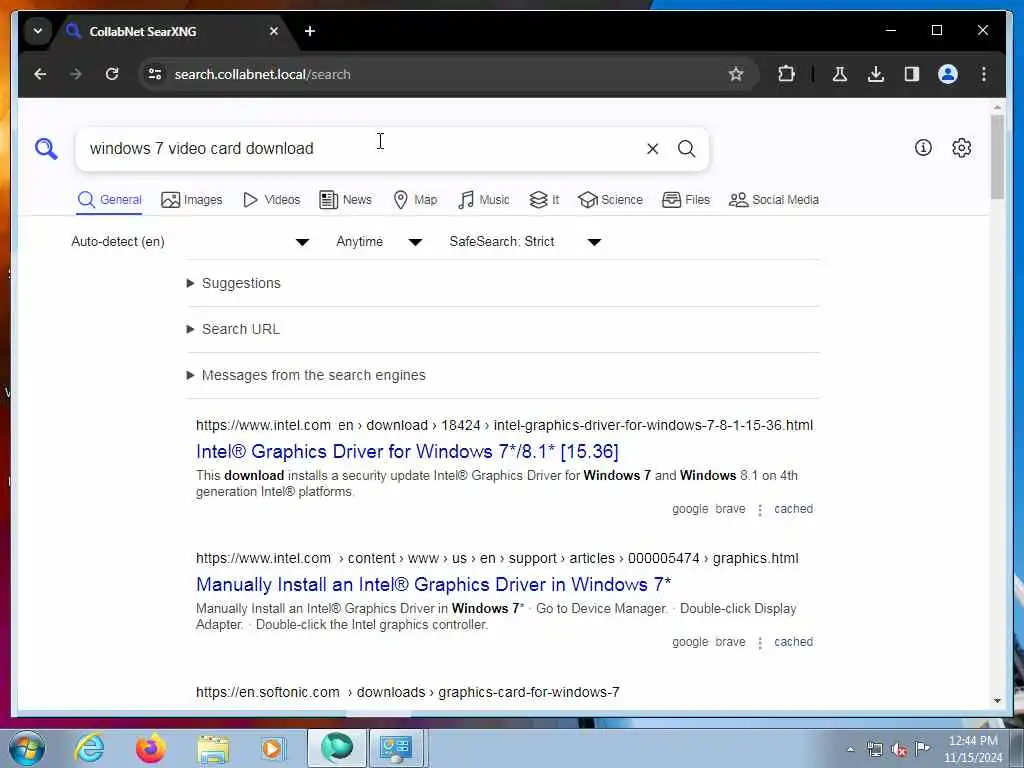Switch to the Images category
This screenshot has width=1024, height=768.
pyautogui.click(x=192, y=200)
